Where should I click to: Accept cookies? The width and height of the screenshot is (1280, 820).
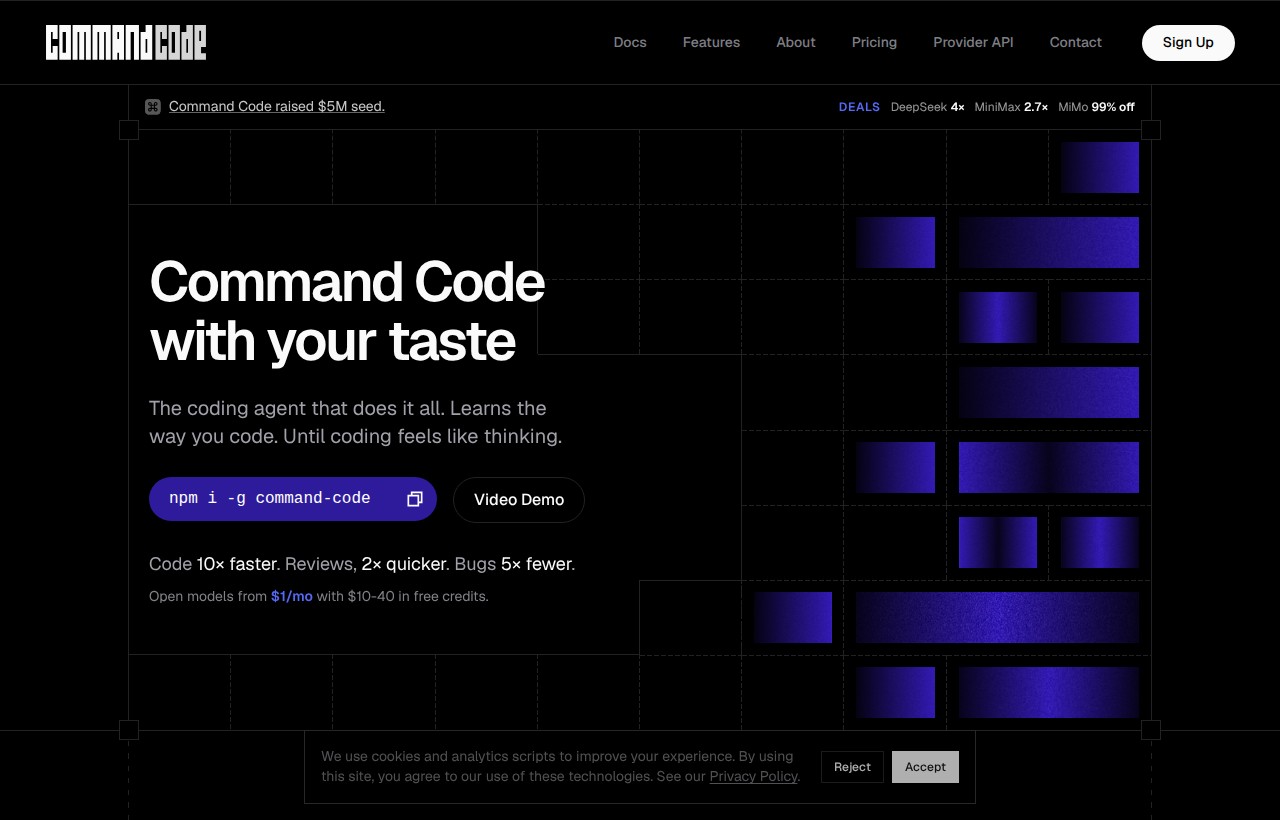tap(925, 767)
